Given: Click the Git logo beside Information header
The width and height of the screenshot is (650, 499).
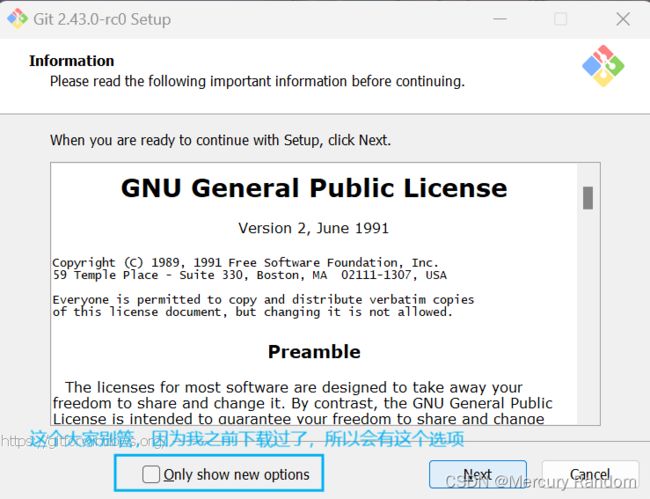Looking at the screenshot, I should tap(603, 66).
